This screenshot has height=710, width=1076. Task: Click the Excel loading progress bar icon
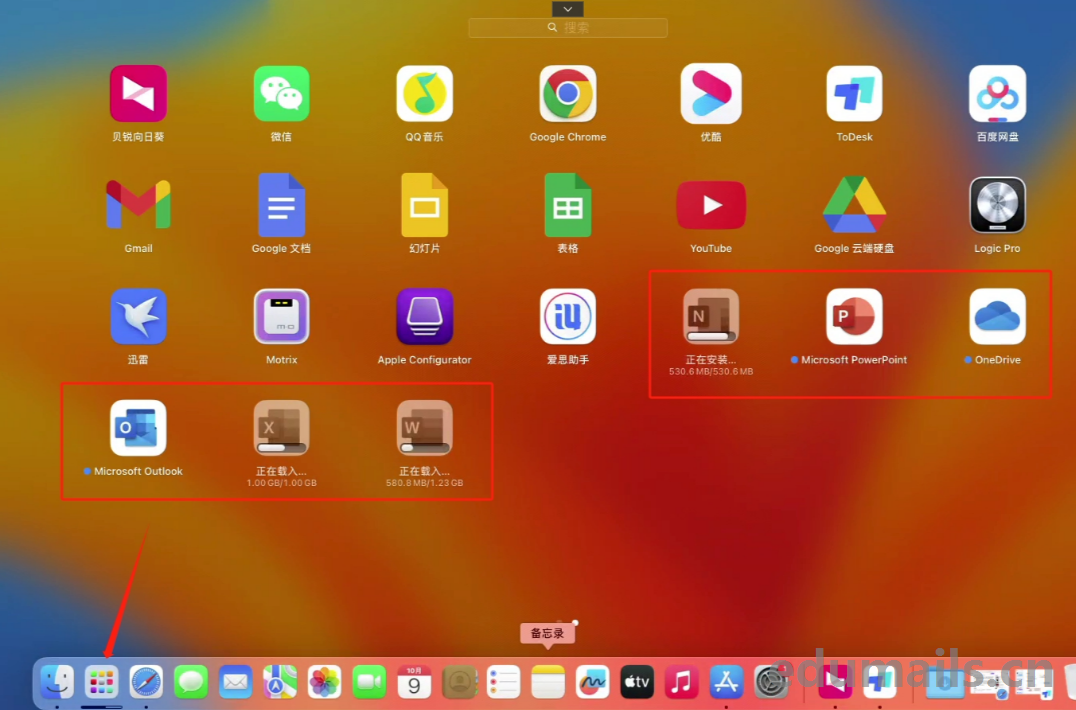pos(281,428)
